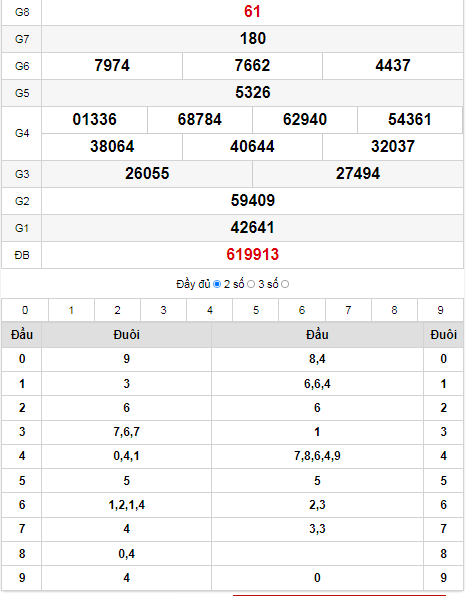Filter results by digit 1 tab
The image size is (468, 596).
[x=71, y=310]
